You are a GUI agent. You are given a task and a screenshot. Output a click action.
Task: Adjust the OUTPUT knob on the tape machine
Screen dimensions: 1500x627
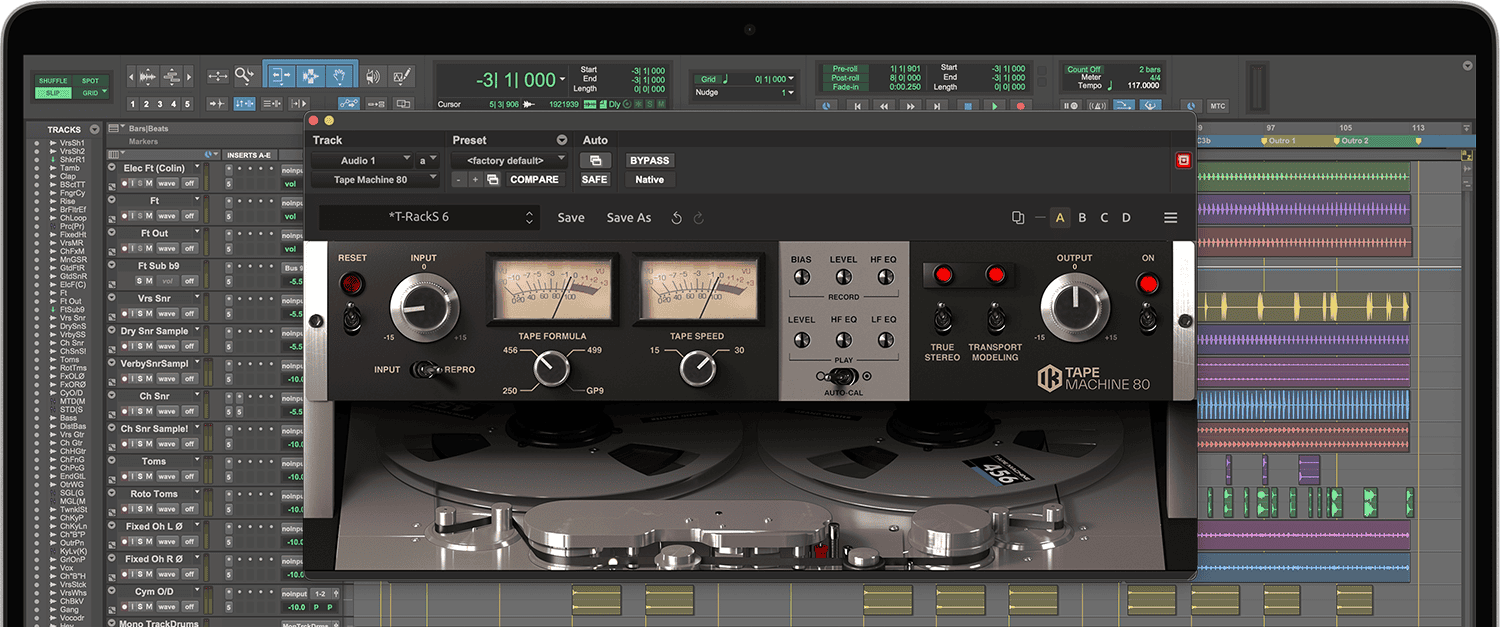[x=1075, y=307]
